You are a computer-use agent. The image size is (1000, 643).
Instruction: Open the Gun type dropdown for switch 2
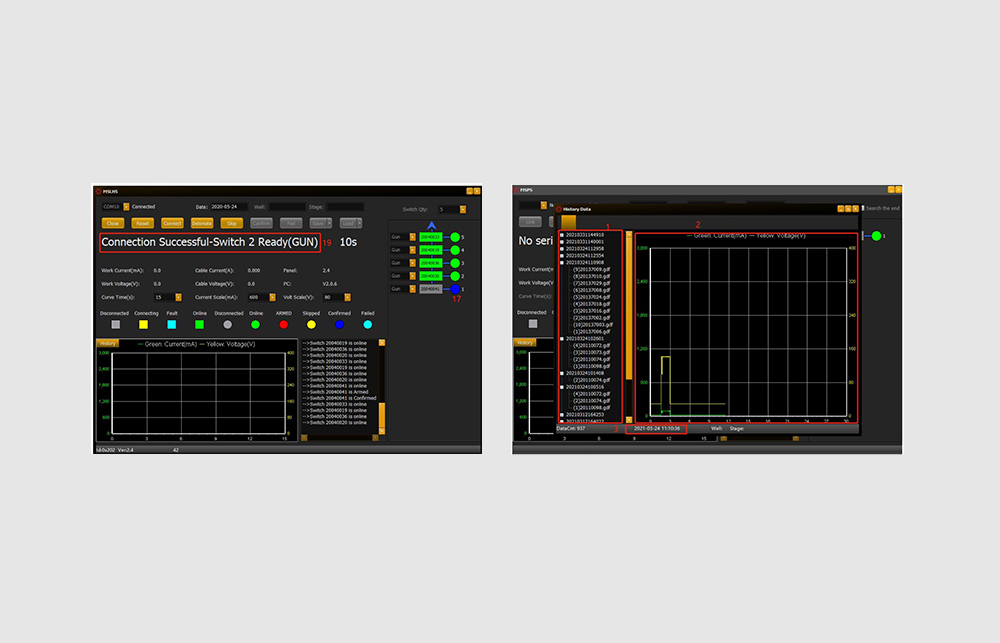[x=412, y=276]
